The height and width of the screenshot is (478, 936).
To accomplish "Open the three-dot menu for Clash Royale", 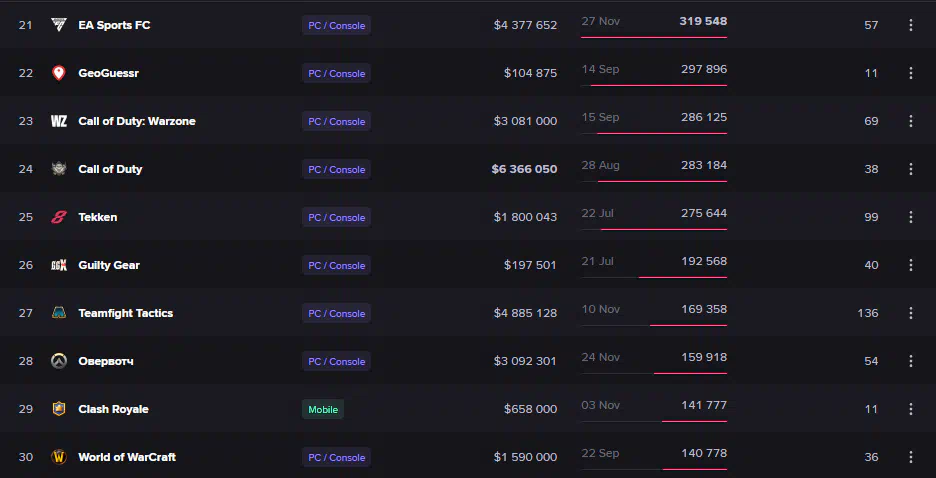I will (x=911, y=409).
